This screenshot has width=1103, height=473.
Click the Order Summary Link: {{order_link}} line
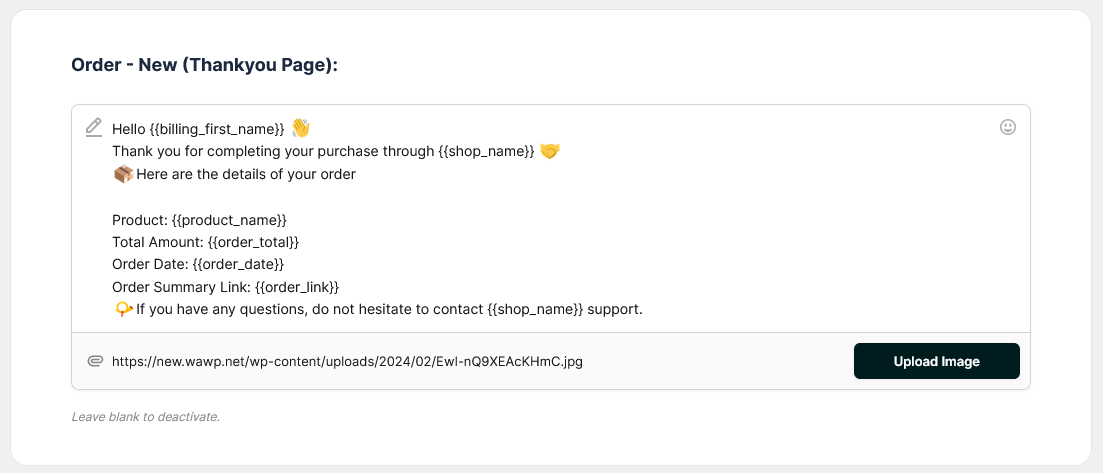[226, 287]
